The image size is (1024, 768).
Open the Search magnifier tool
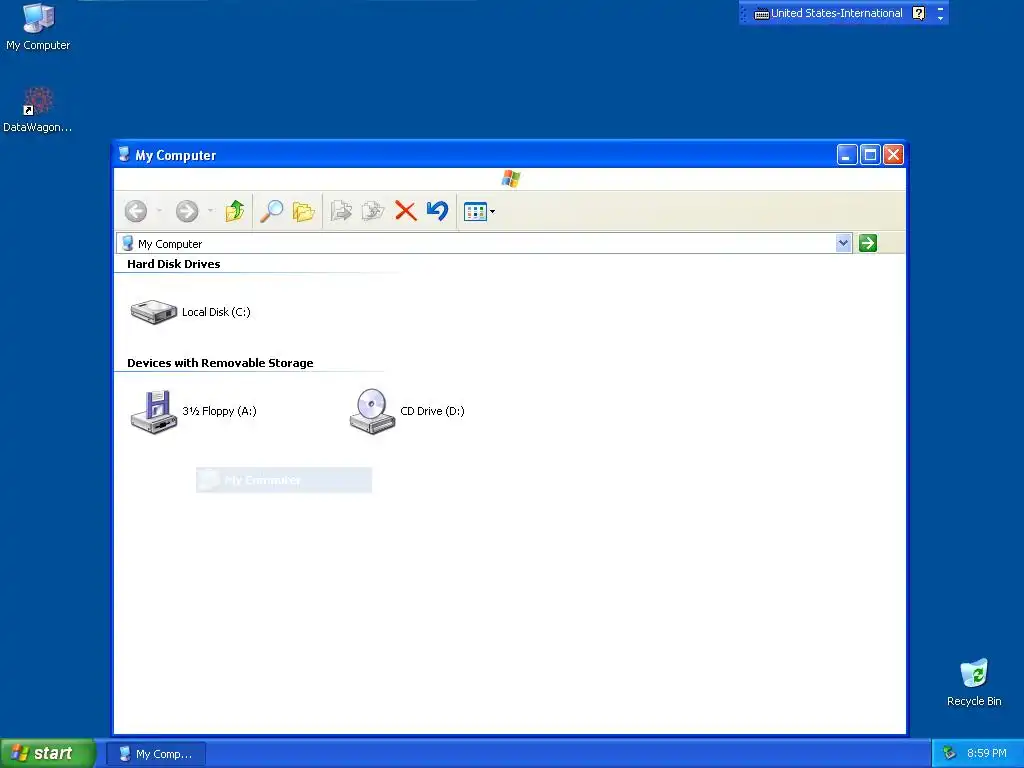tap(271, 211)
